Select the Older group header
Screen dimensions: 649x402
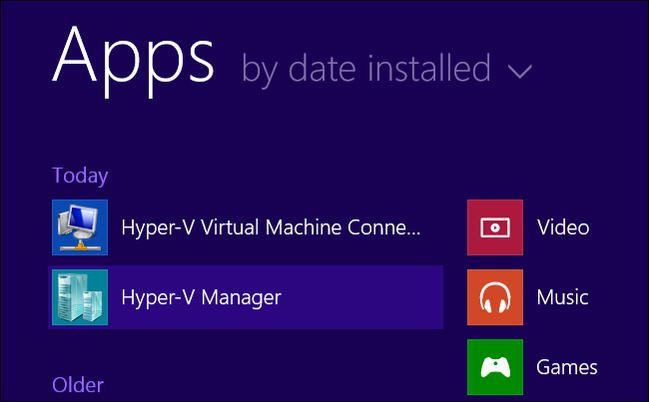(x=78, y=385)
